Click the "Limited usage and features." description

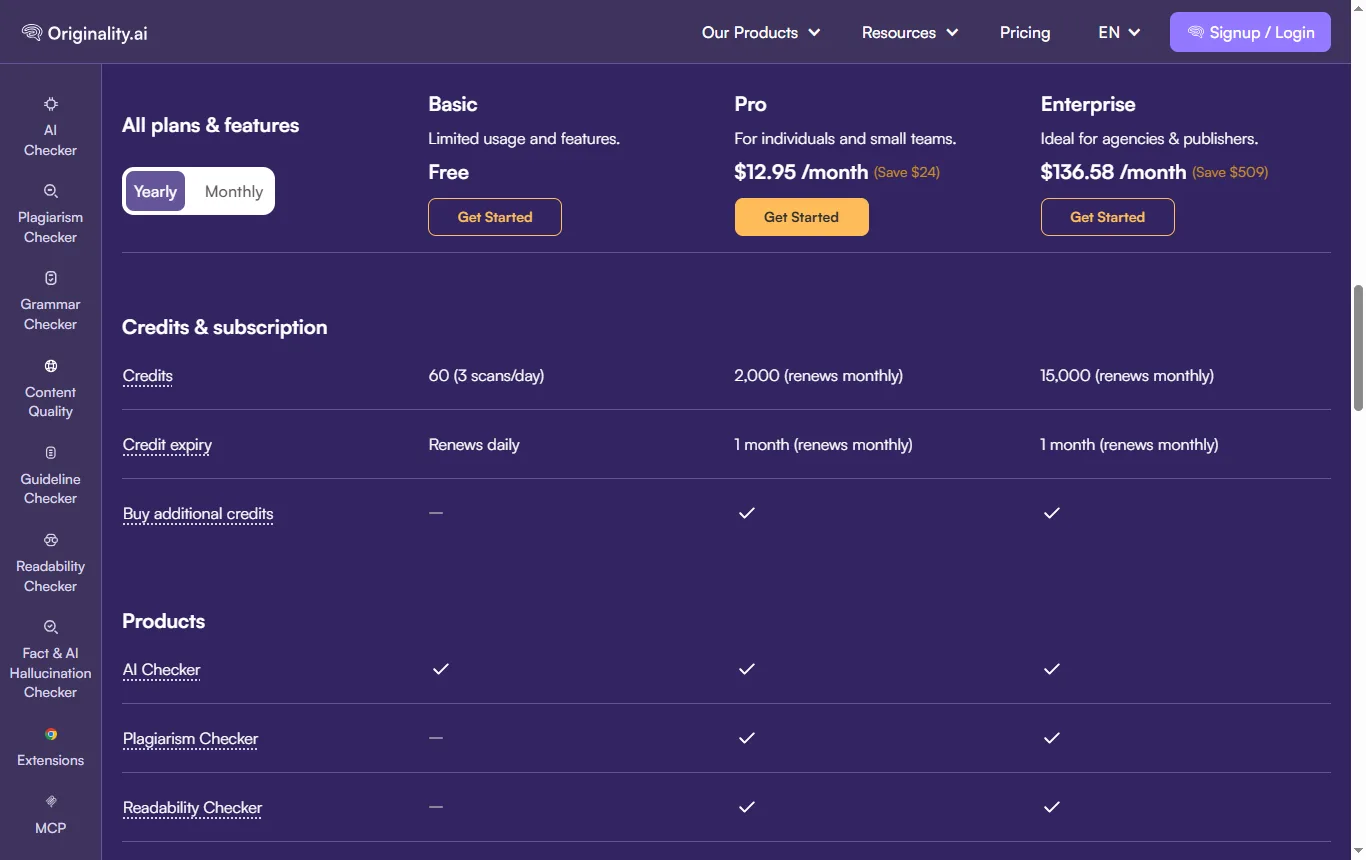pos(524,139)
